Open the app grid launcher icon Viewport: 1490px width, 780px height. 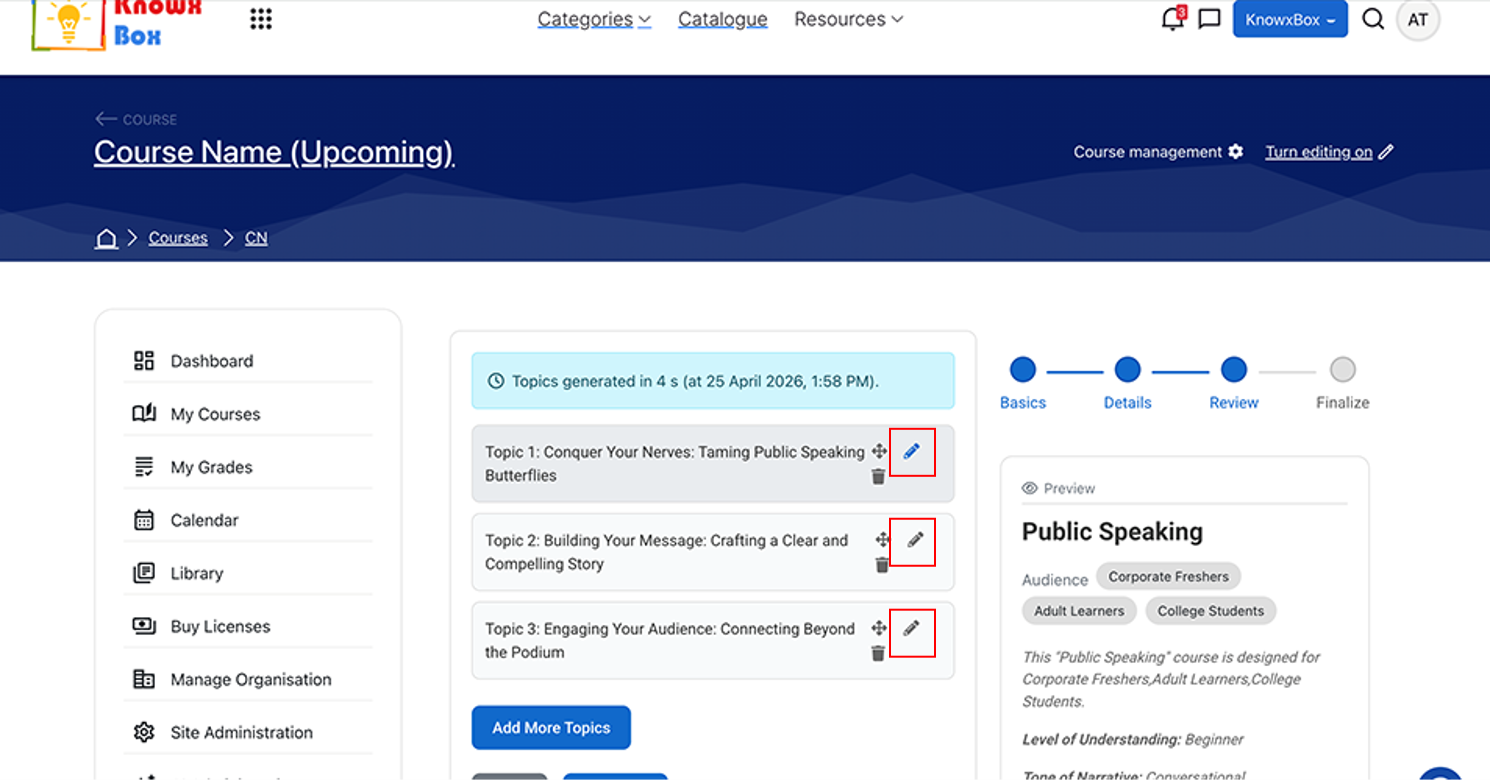[261, 19]
